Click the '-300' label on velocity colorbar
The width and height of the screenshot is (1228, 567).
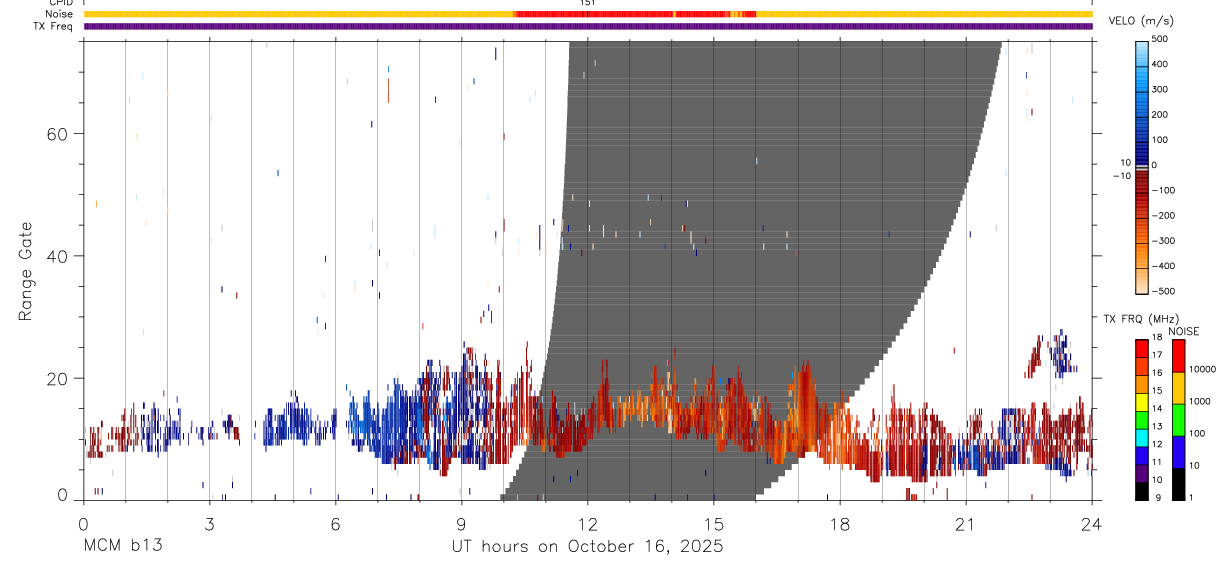(x=1162, y=241)
